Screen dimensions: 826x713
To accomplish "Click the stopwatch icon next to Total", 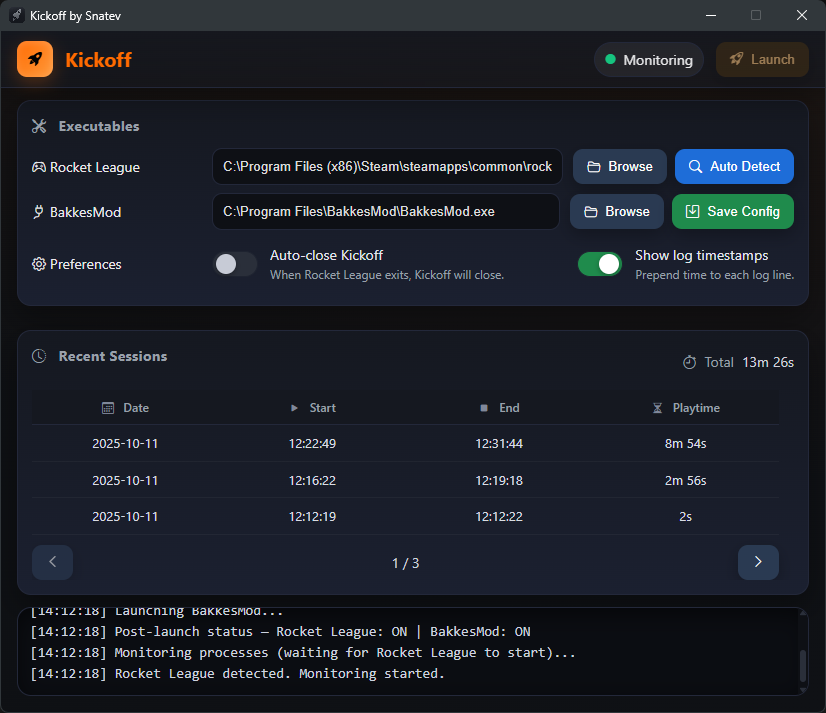I will (689, 362).
